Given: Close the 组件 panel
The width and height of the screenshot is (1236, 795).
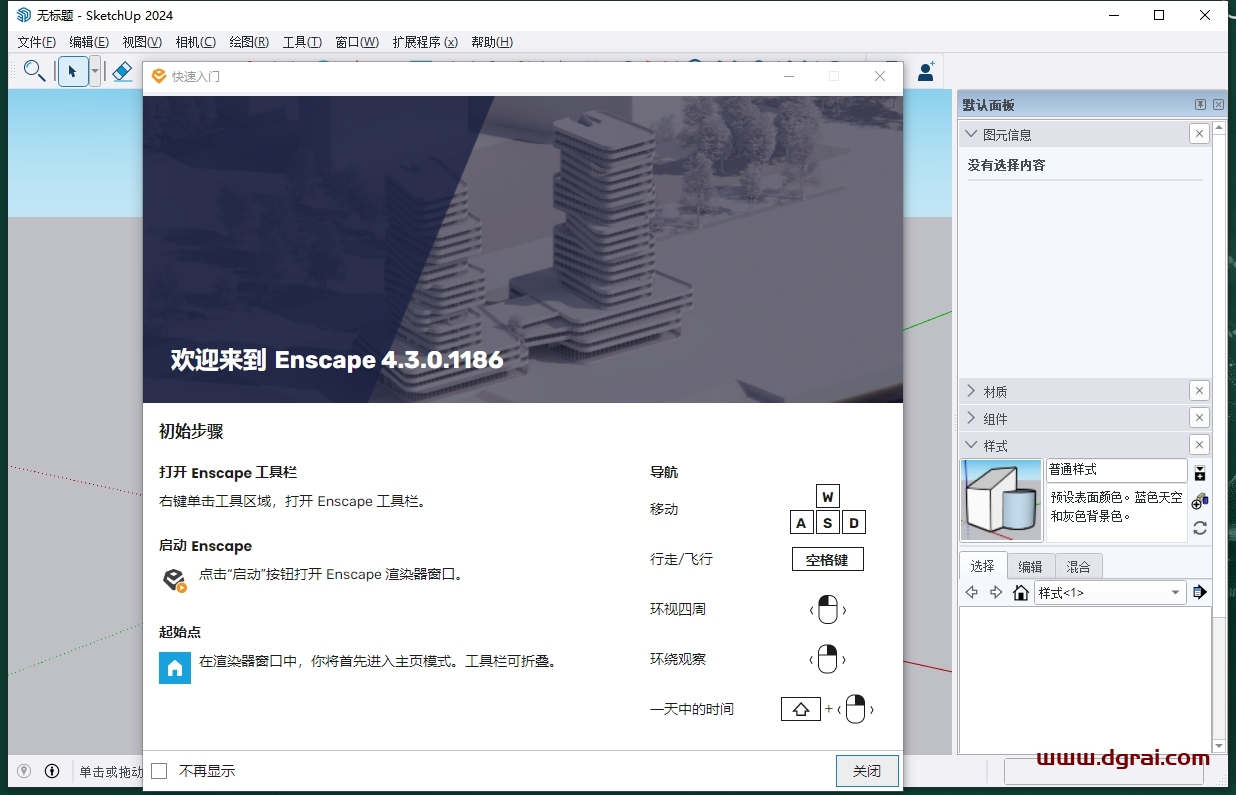Looking at the screenshot, I should [1199, 418].
